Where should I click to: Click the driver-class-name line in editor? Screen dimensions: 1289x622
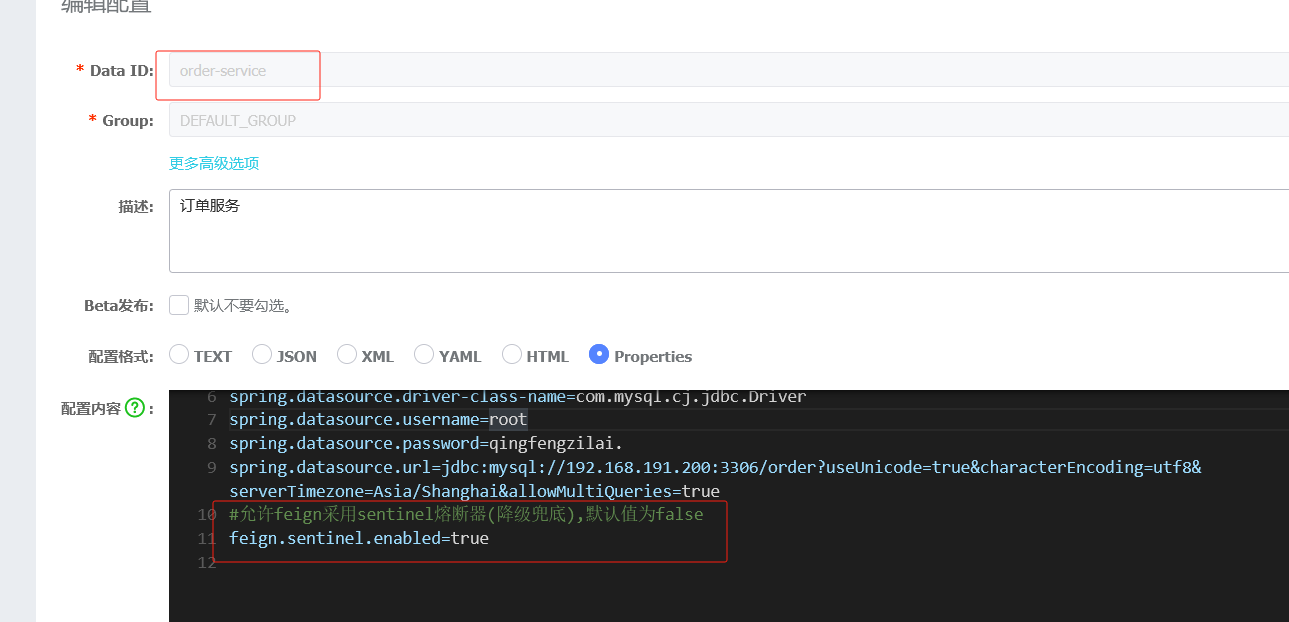(517, 397)
